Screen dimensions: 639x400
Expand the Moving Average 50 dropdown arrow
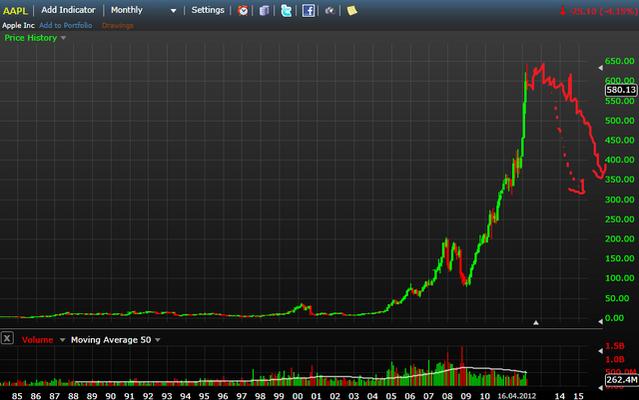pos(158,340)
